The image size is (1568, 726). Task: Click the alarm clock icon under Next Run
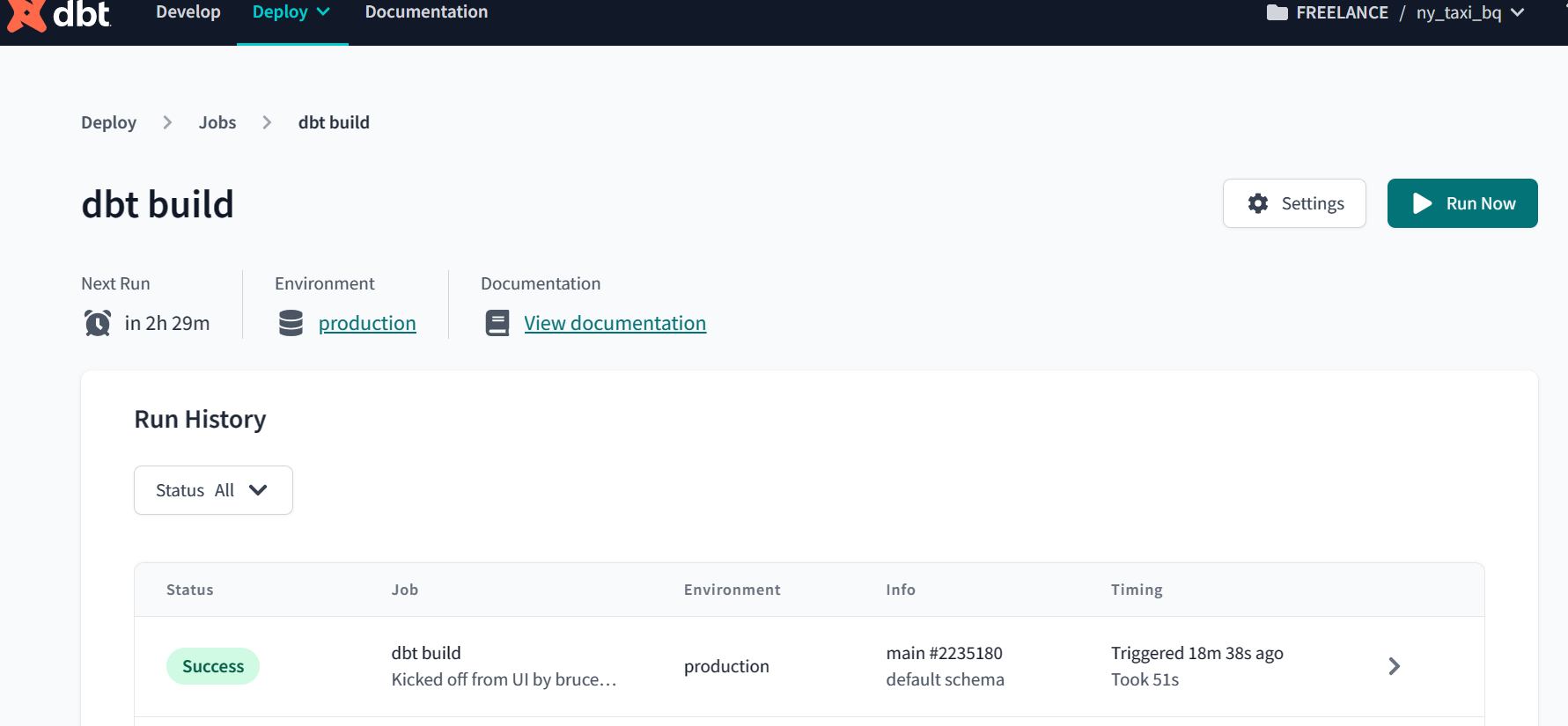(98, 323)
